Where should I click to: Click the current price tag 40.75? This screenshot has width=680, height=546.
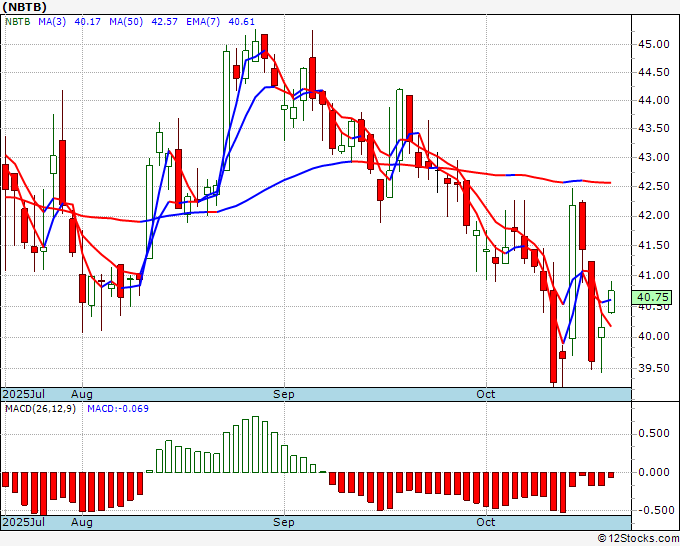653,298
